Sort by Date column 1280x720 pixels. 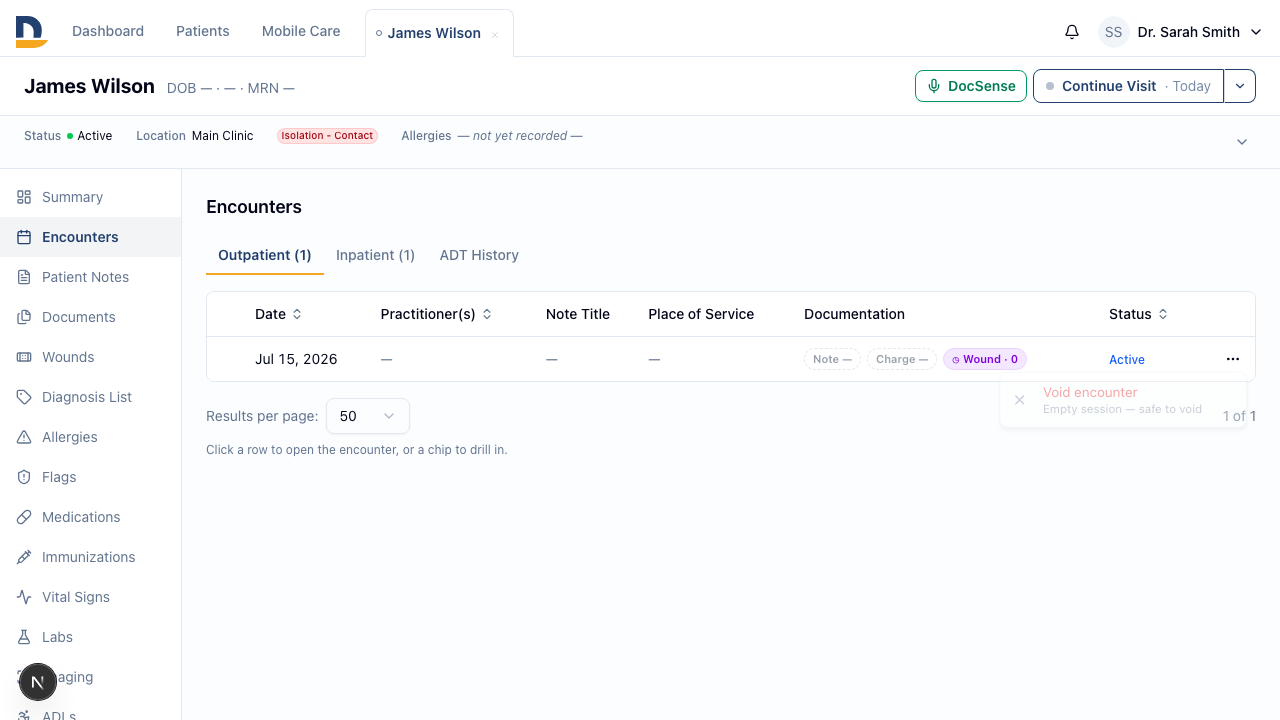pos(278,314)
